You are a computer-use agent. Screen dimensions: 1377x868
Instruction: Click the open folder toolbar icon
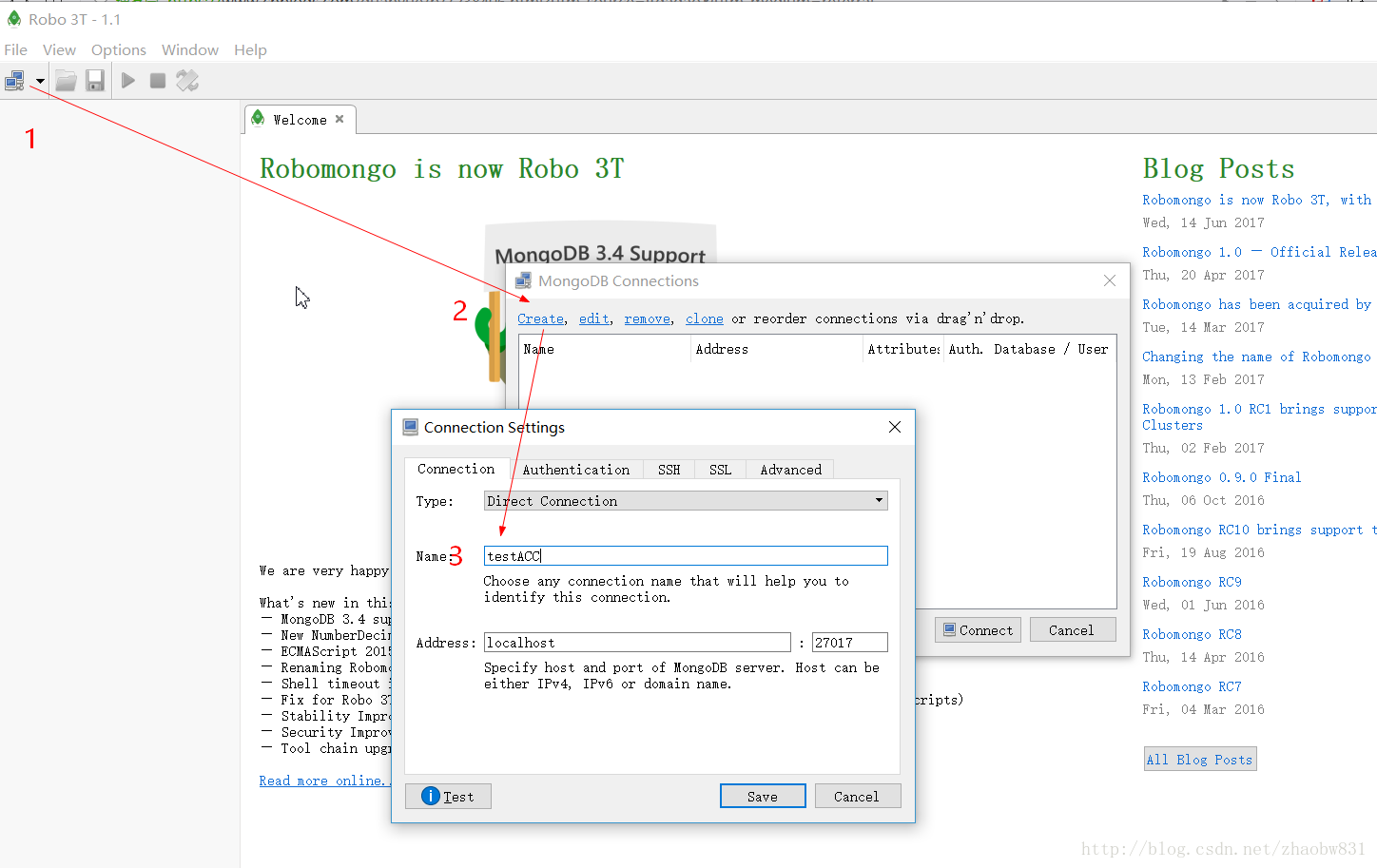pos(66,81)
